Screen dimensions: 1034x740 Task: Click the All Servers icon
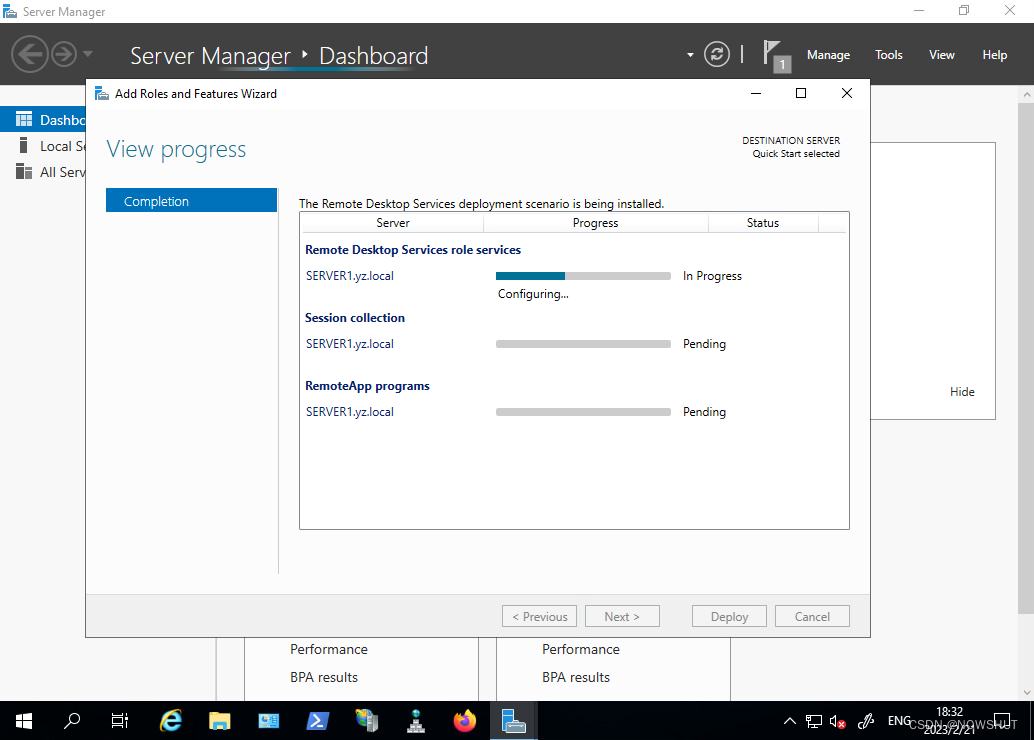tap(24, 171)
